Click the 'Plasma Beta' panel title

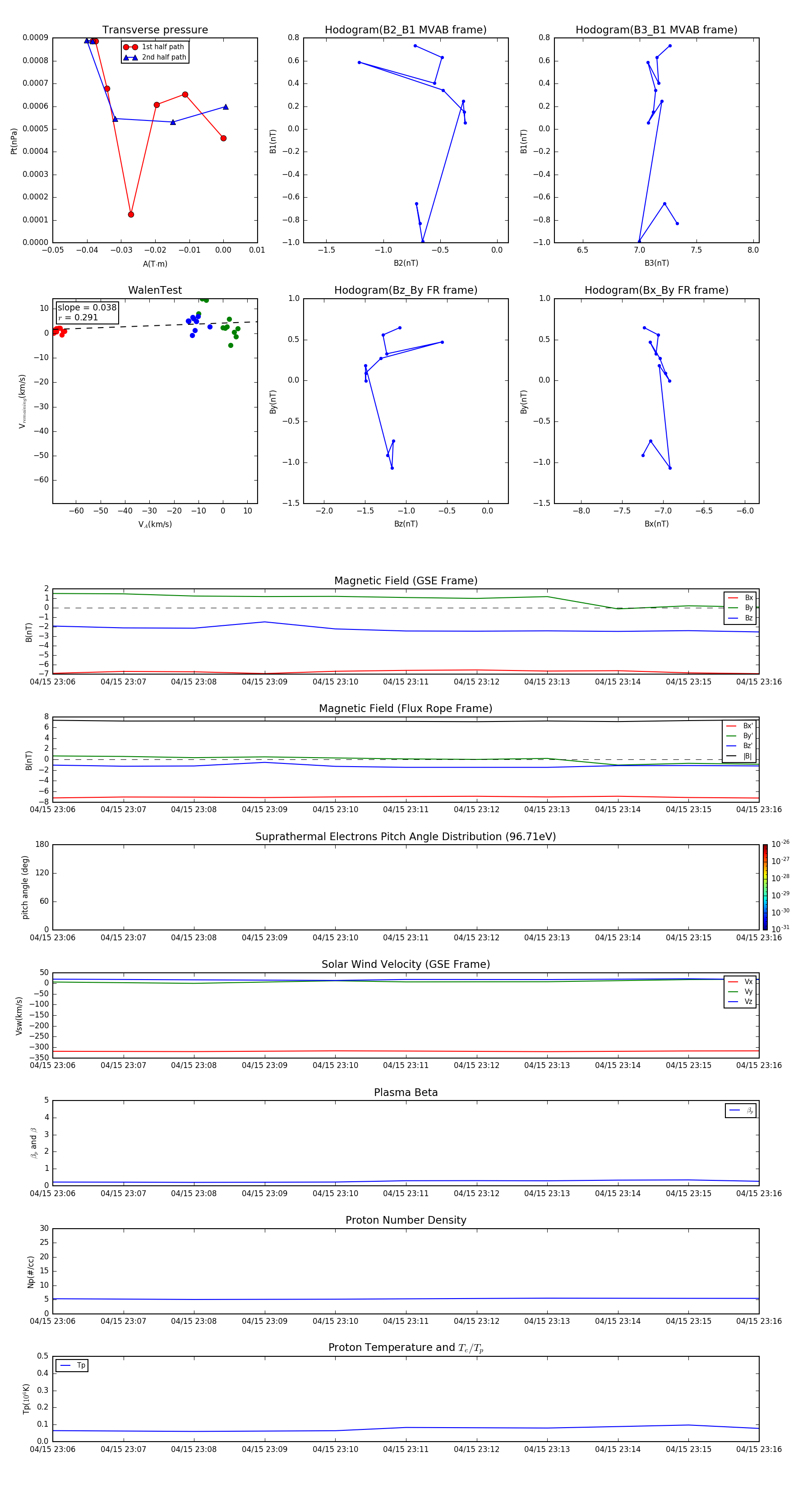coord(406,1093)
